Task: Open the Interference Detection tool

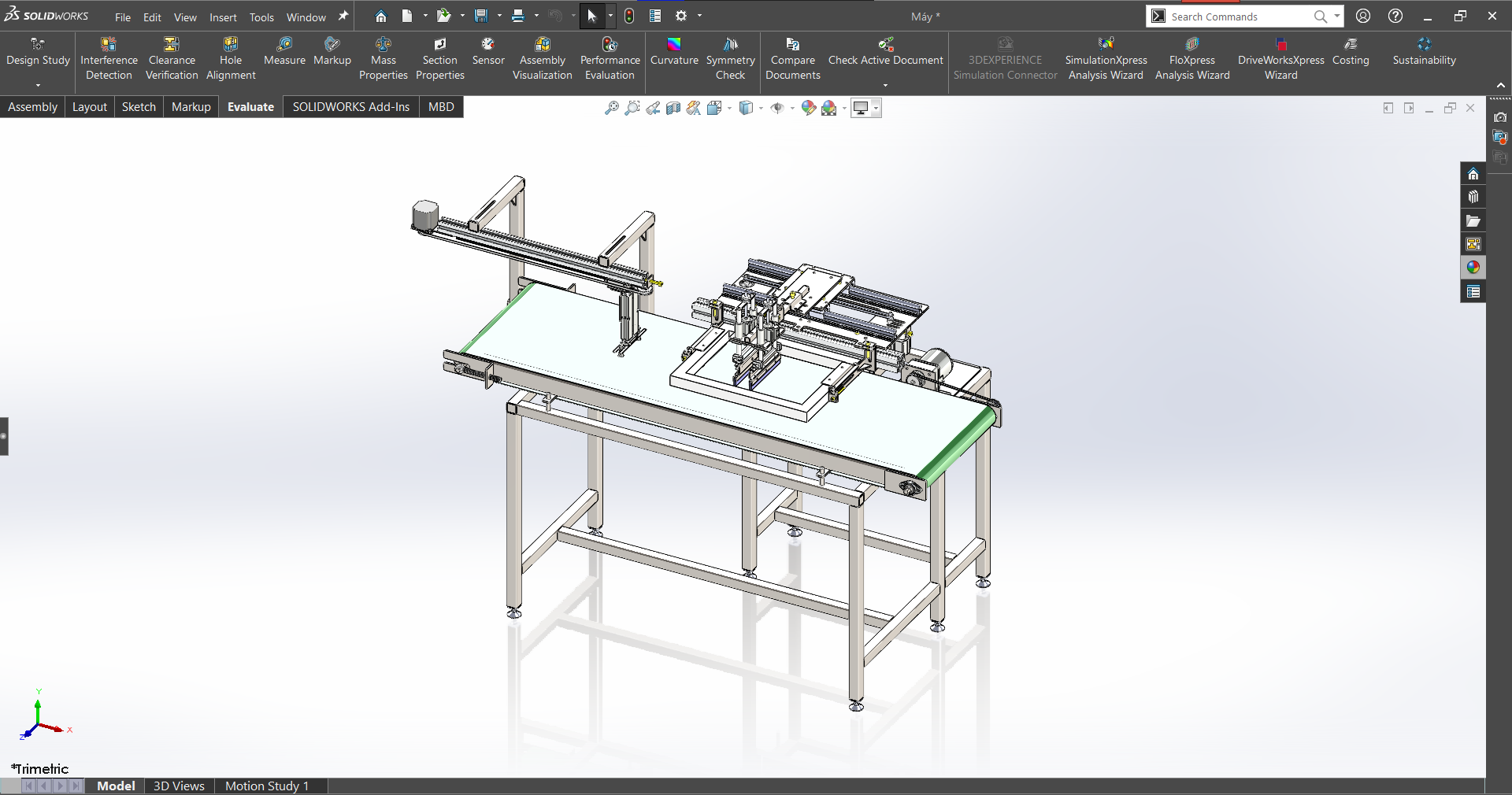Action: point(109,58)
